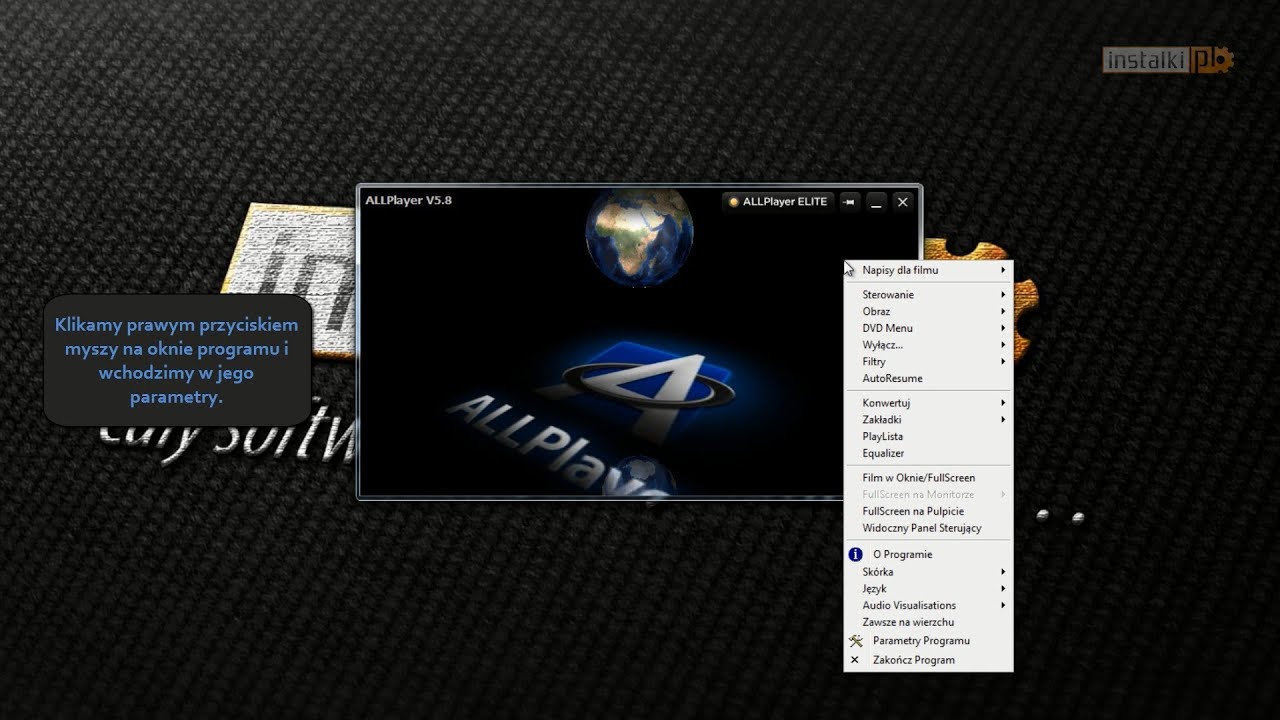The width and height of the screenshot is (1280, 720).
Task: Click the blue info icon beside O Programie
Action: point(855,554)
